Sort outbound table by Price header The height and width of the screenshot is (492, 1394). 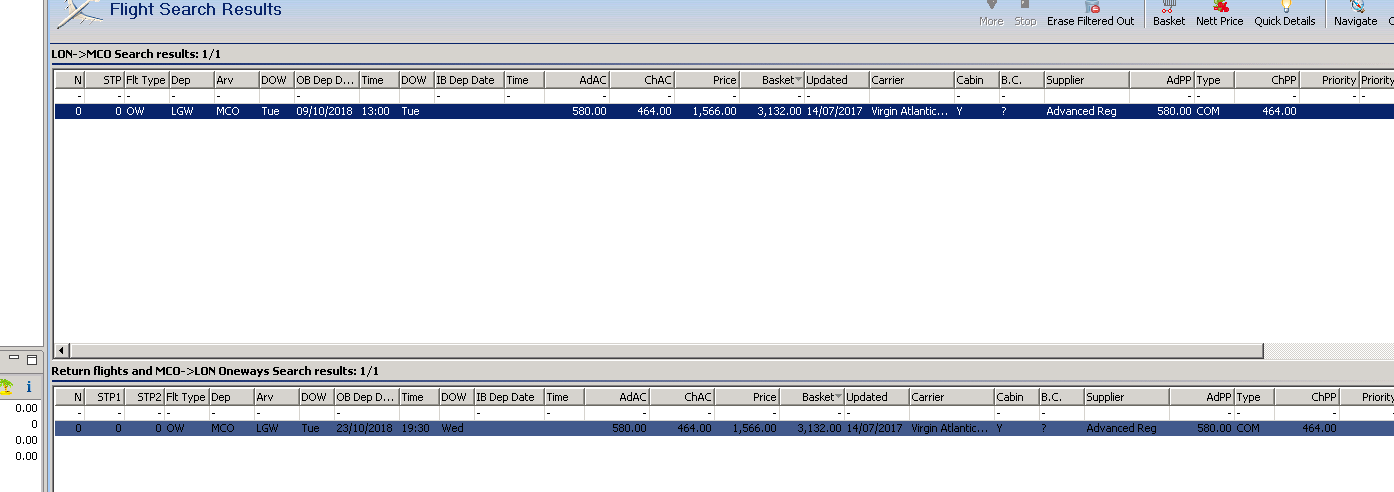708,80
